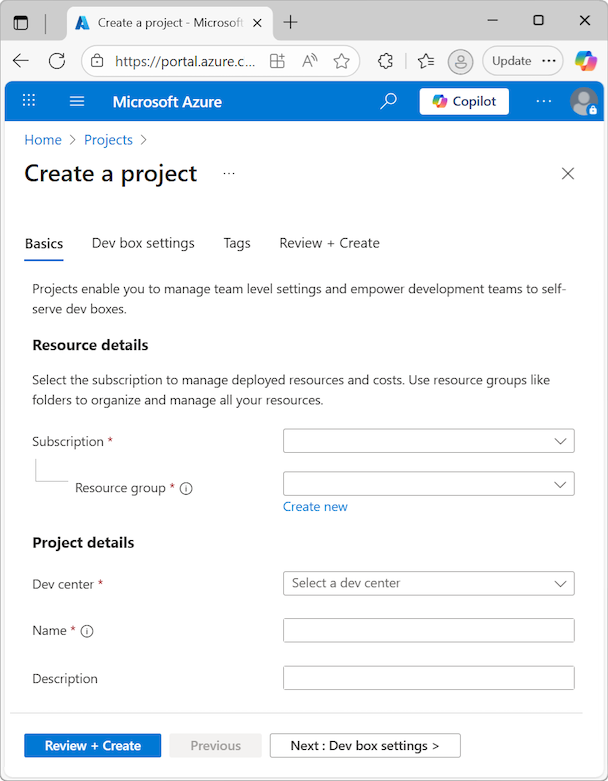Click the Resource group info icon
608x781 pixels.
[186, 489]
